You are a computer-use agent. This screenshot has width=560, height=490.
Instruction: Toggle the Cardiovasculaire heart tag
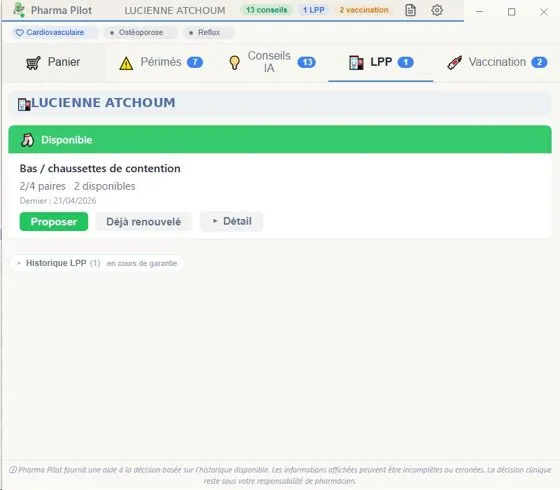point(50,32)
